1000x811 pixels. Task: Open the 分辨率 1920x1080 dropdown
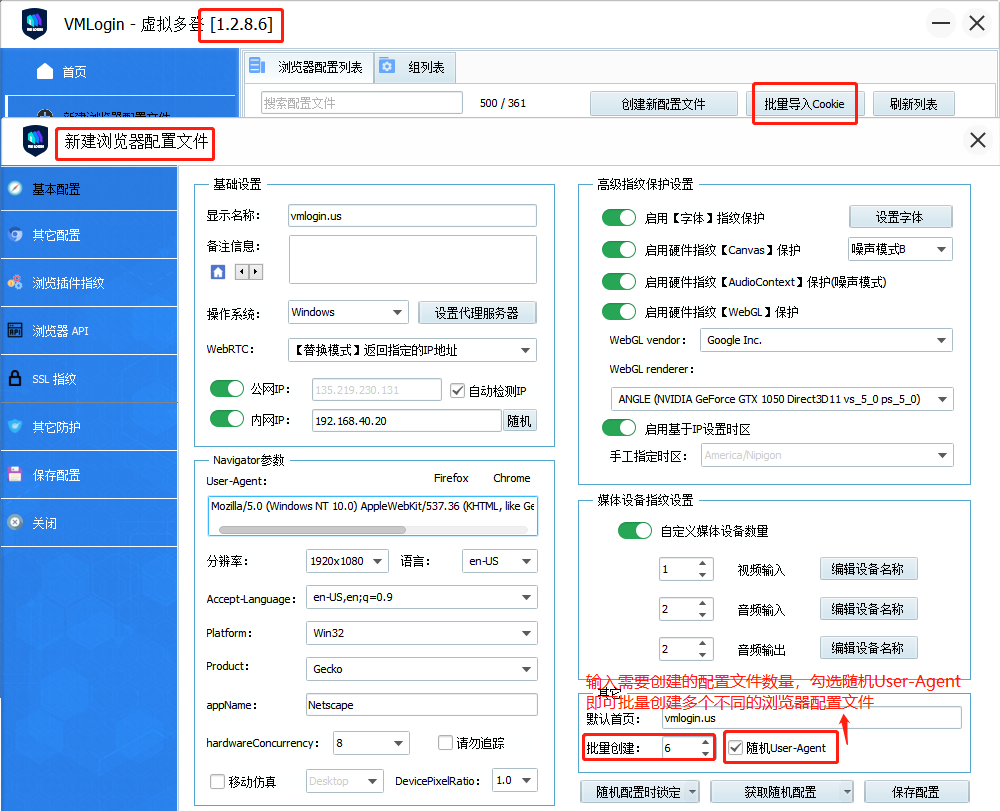click(348, 561)
